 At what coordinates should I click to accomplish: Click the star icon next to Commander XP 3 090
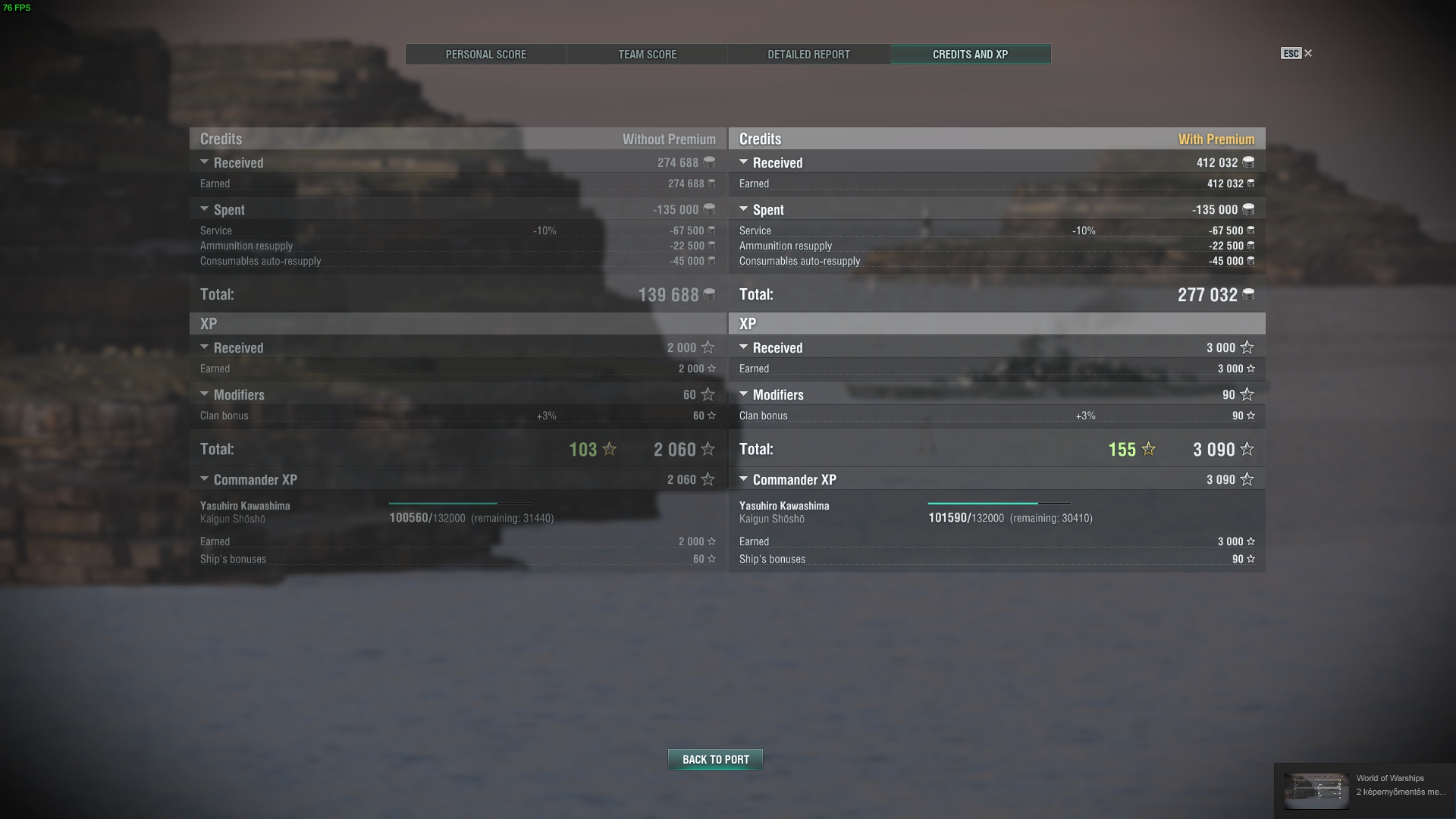(1247, 479)
